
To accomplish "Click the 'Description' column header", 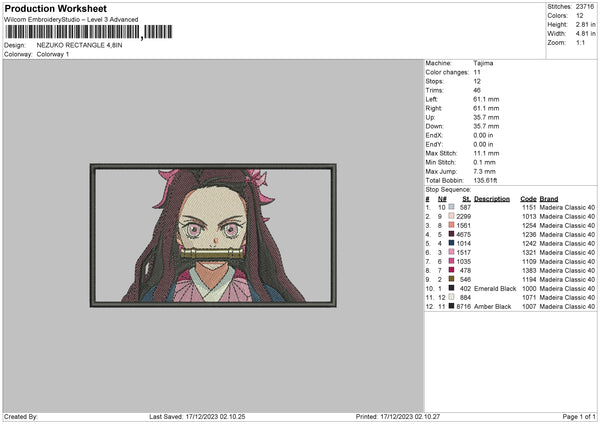I will pyautogui.click(x=492, y=199).
